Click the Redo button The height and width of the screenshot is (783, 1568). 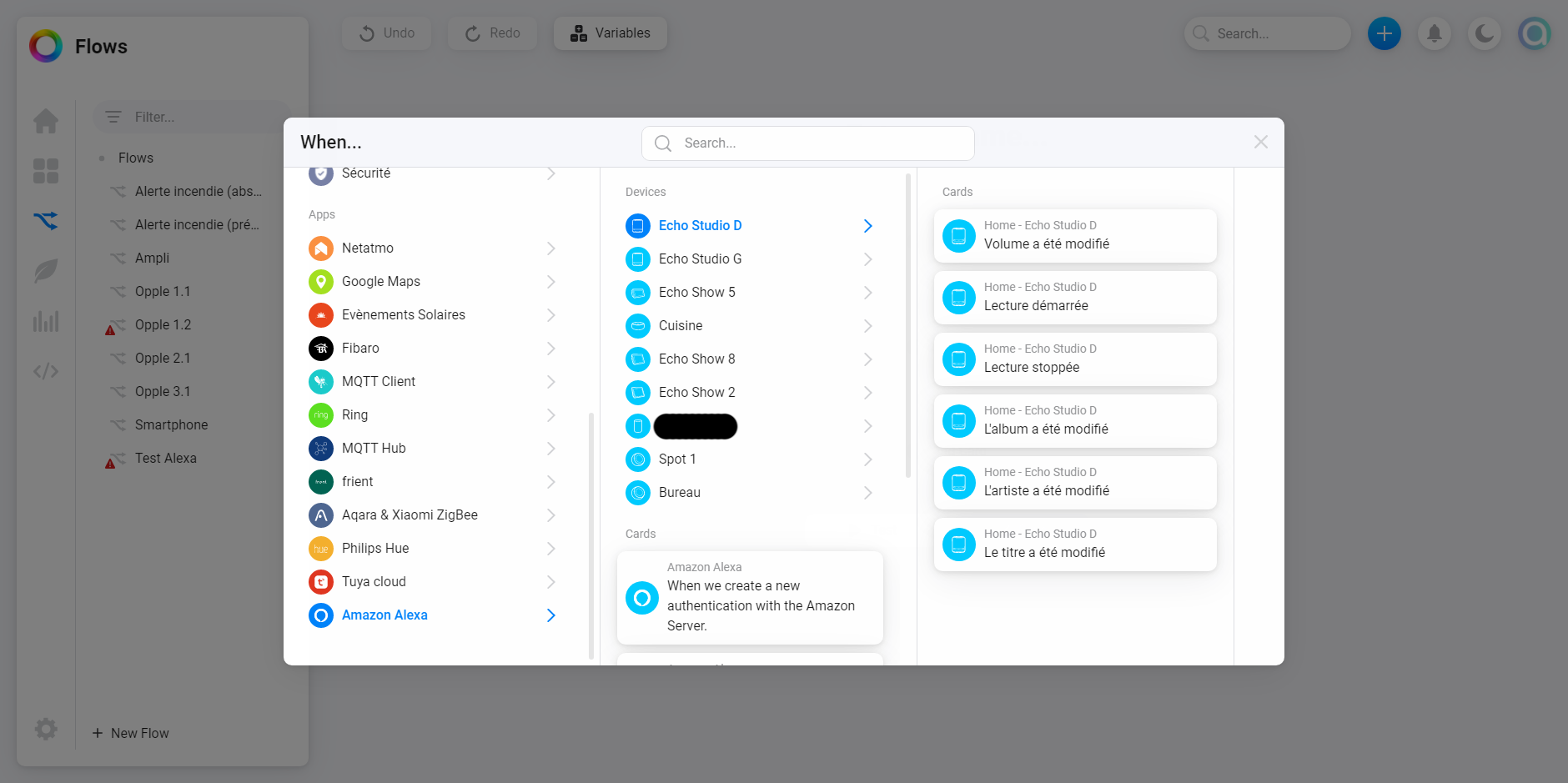click(x=493, y=33)
